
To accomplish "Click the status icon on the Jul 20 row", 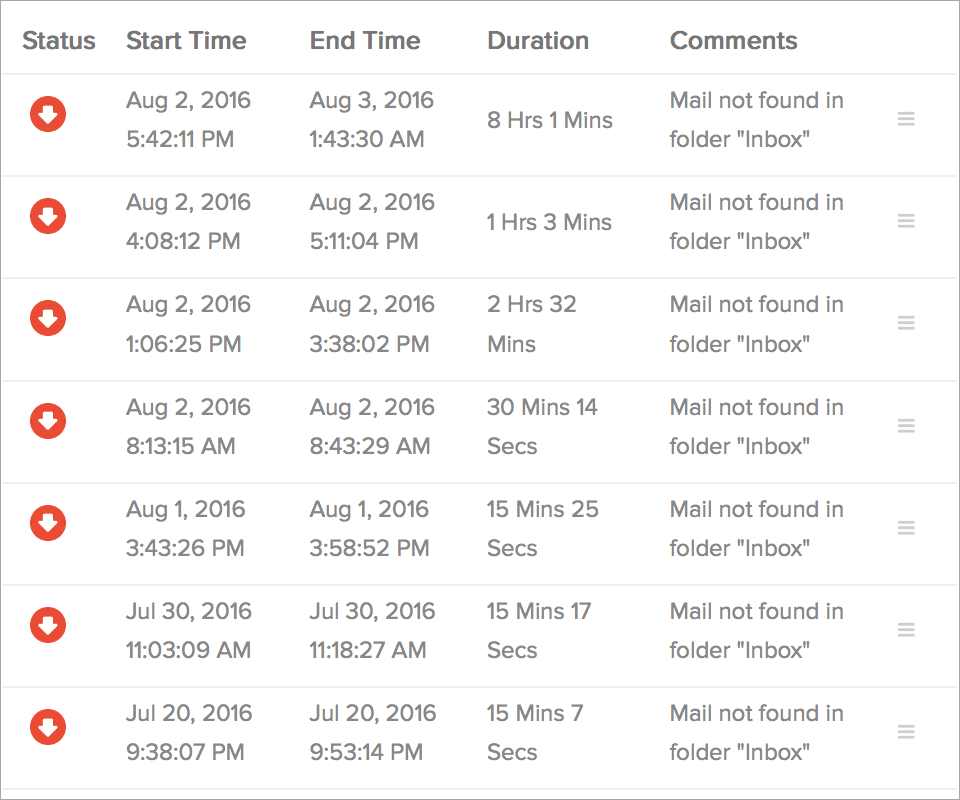I will tap(48, 727).
